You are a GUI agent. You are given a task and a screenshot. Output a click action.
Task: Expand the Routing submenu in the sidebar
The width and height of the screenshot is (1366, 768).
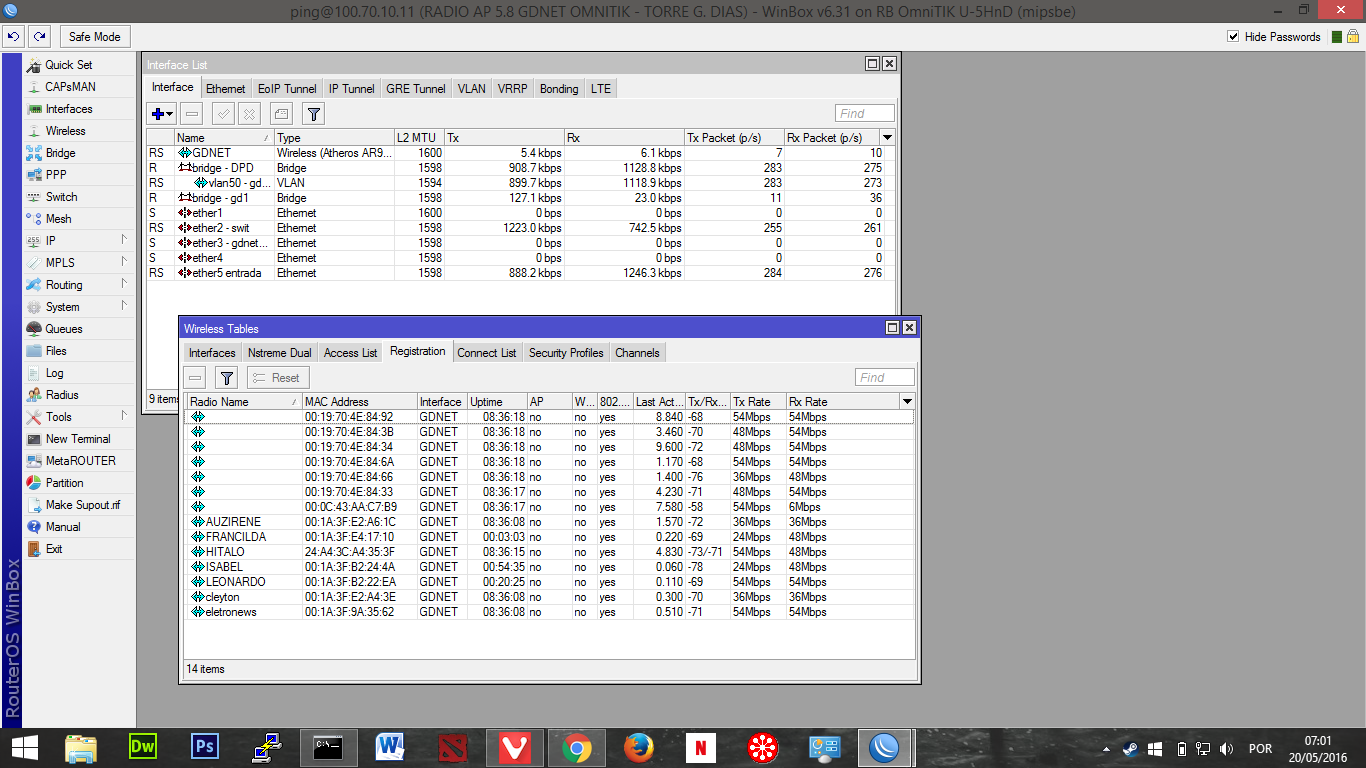coord(64,285)
